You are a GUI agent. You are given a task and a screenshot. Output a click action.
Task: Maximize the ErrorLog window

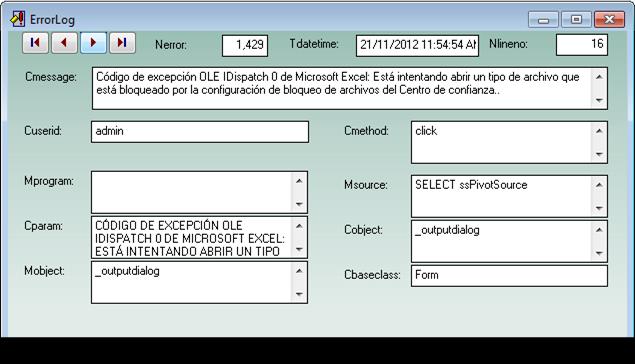click(x=576, y=19)
